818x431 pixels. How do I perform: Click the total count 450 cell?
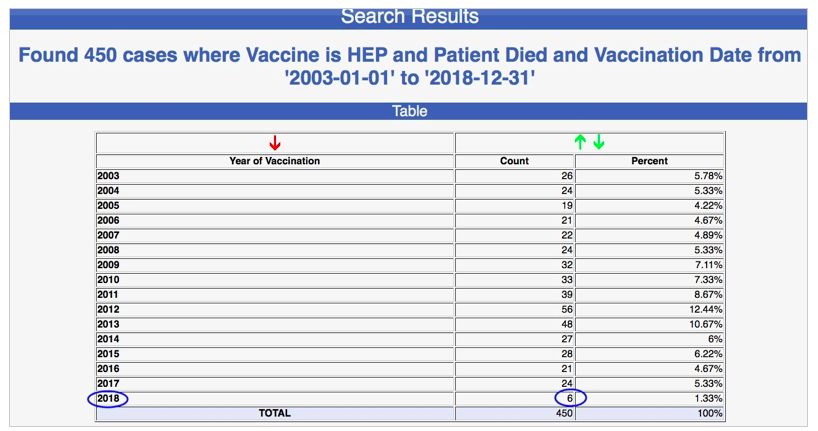point(564,413)
